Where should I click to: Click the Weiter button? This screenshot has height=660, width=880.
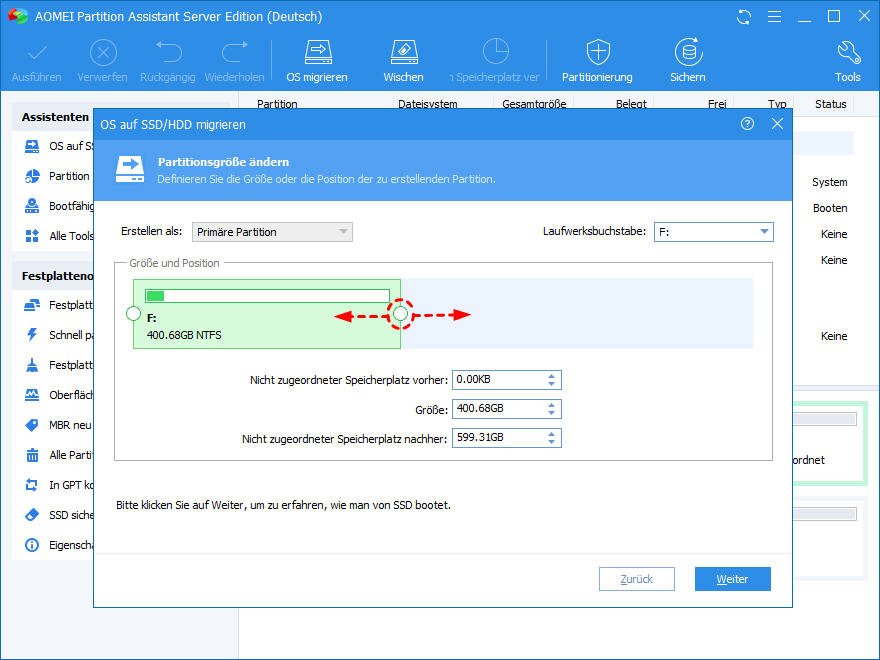pos(732,579)
